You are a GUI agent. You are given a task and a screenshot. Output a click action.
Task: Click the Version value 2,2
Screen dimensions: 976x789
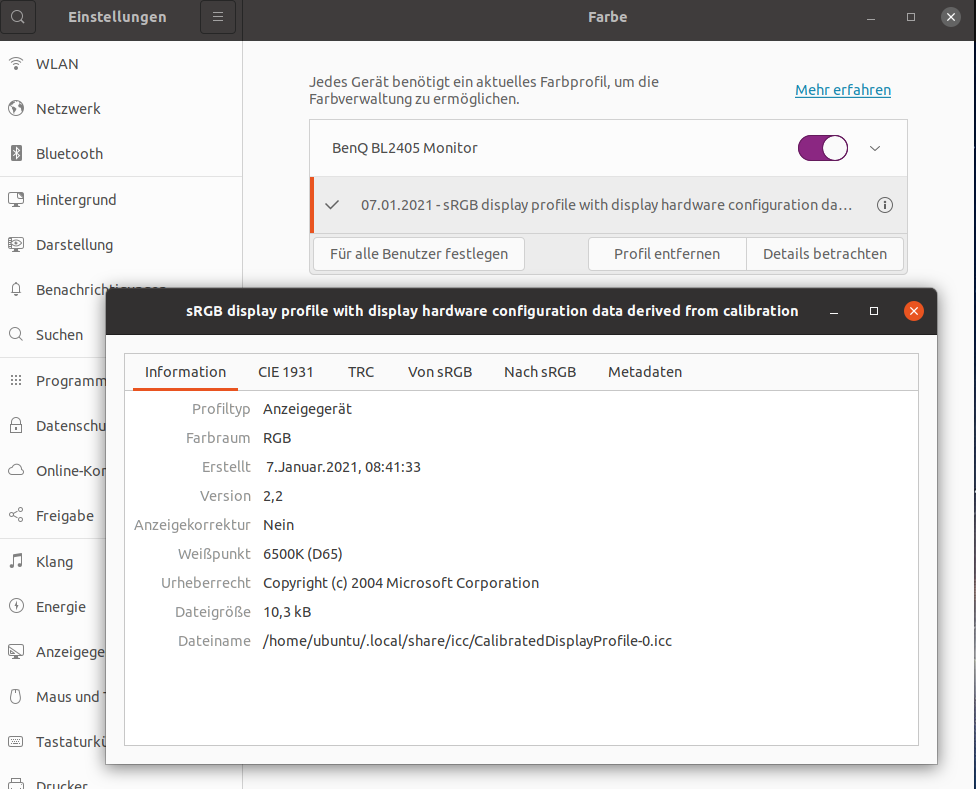pyautogui.click(x=273, y=496)
